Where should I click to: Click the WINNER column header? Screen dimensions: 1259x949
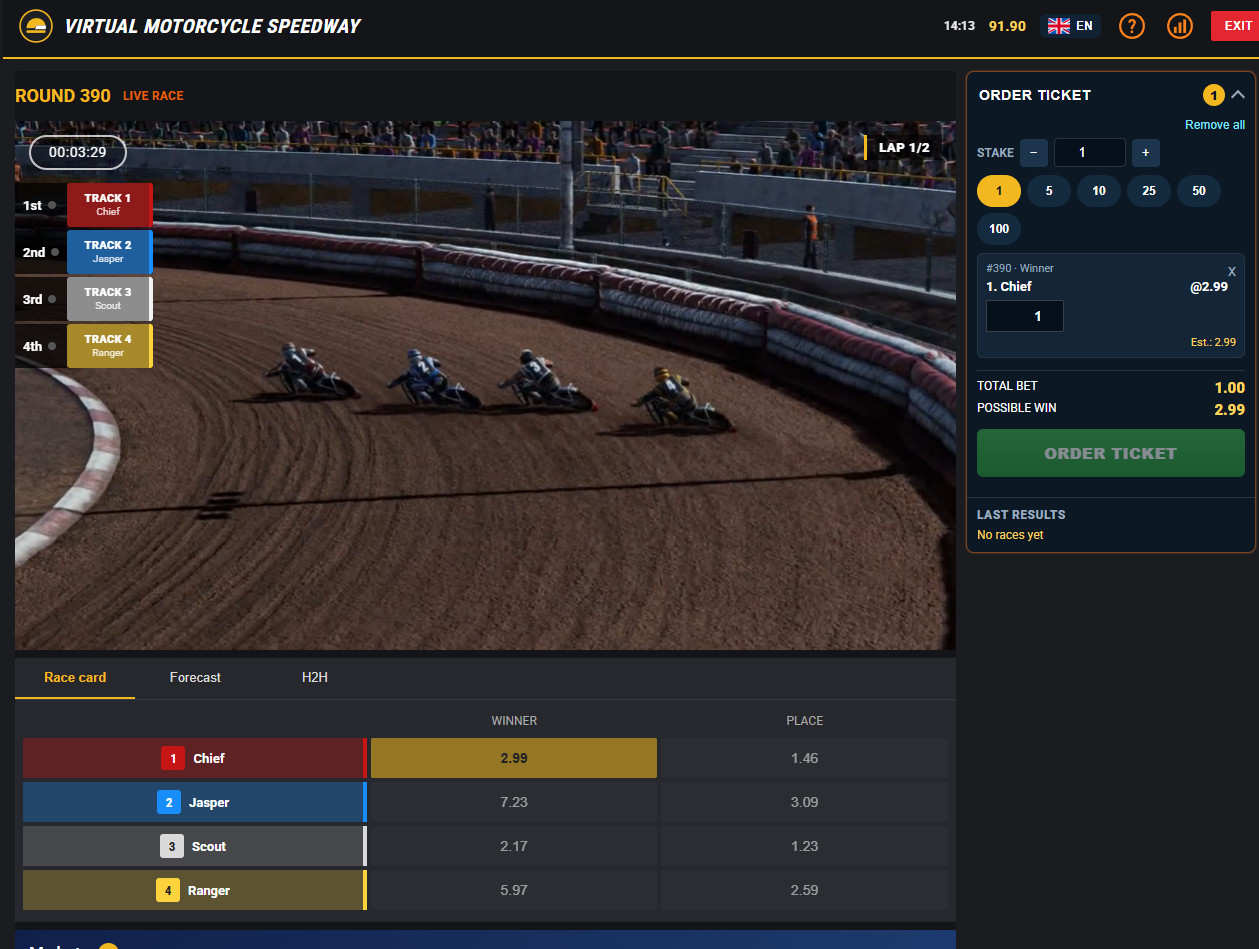[x=514, y=721]
